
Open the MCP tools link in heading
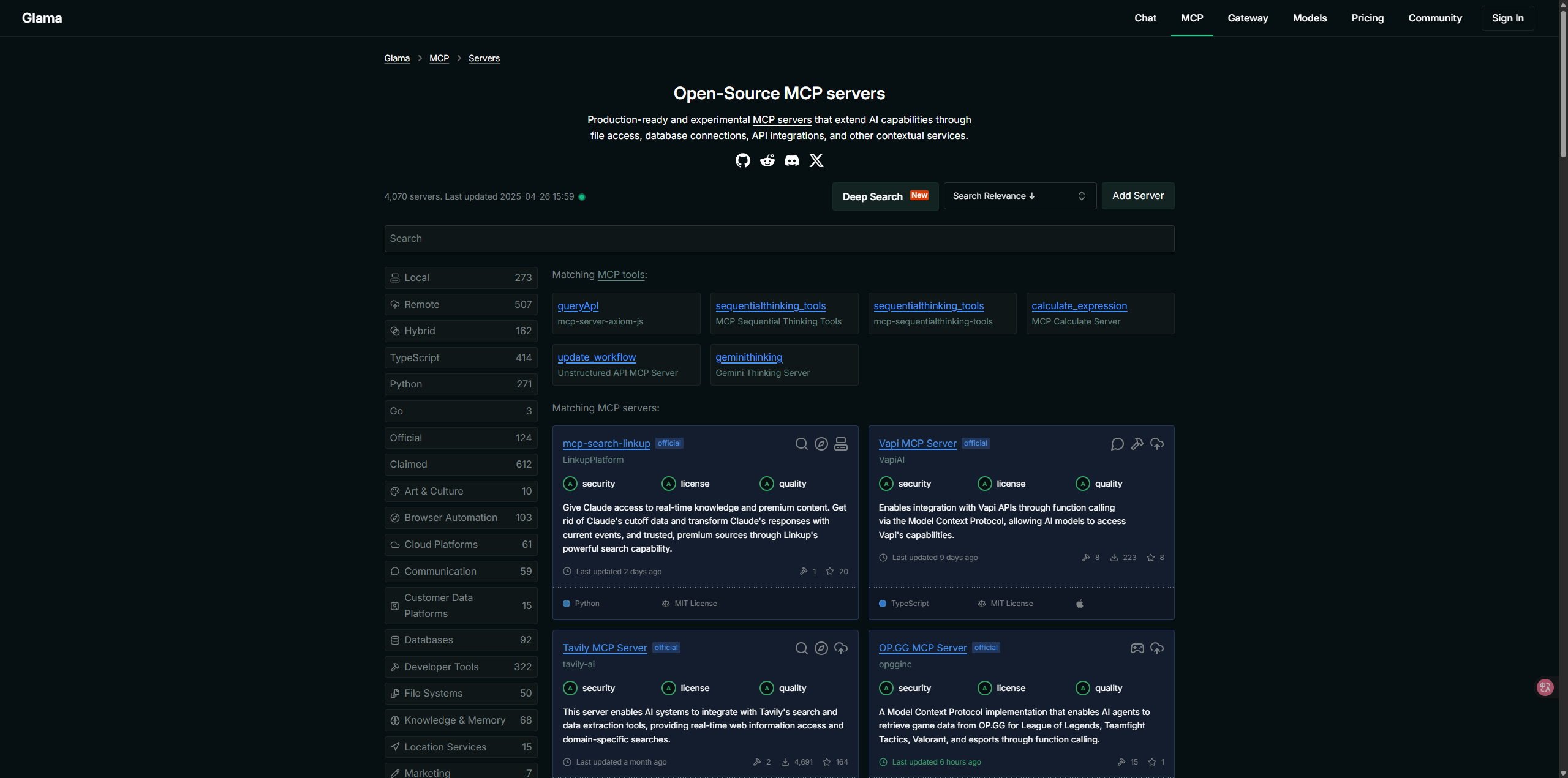point(620,275)
